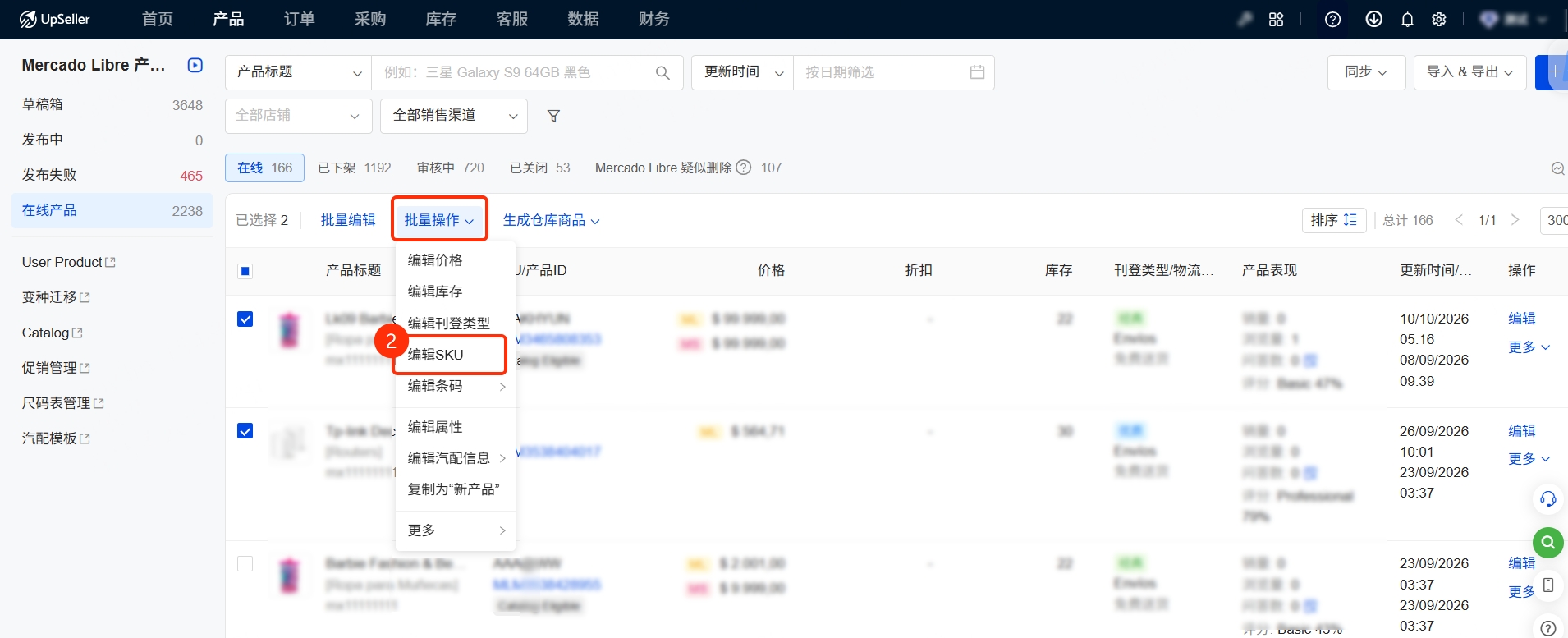Click the date filter input 按日期筛选
The height and width of the screenshot is (638, 1568).
[893, 73]
